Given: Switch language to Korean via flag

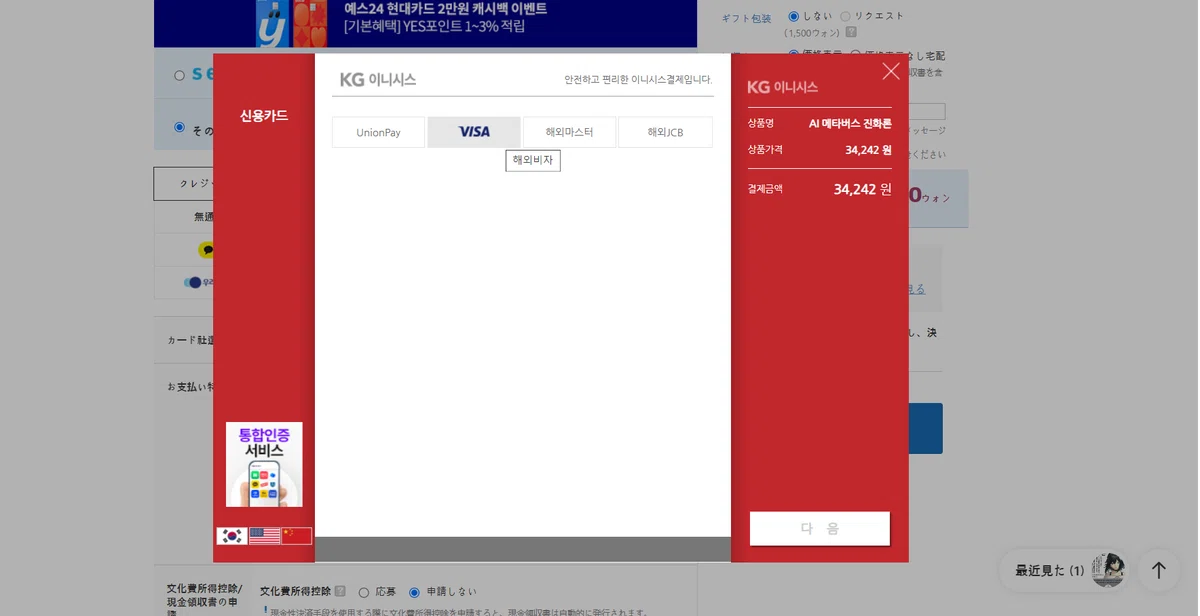Looking at the screenshot, I should point(232,536).
